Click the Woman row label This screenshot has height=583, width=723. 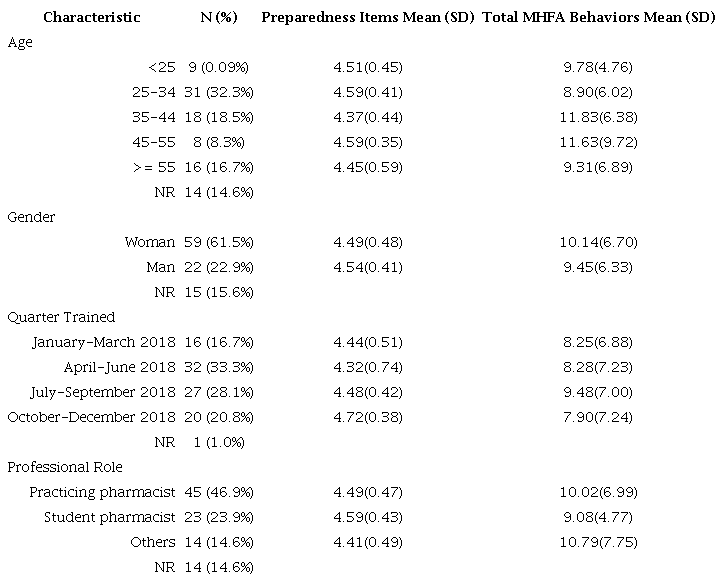150,242
